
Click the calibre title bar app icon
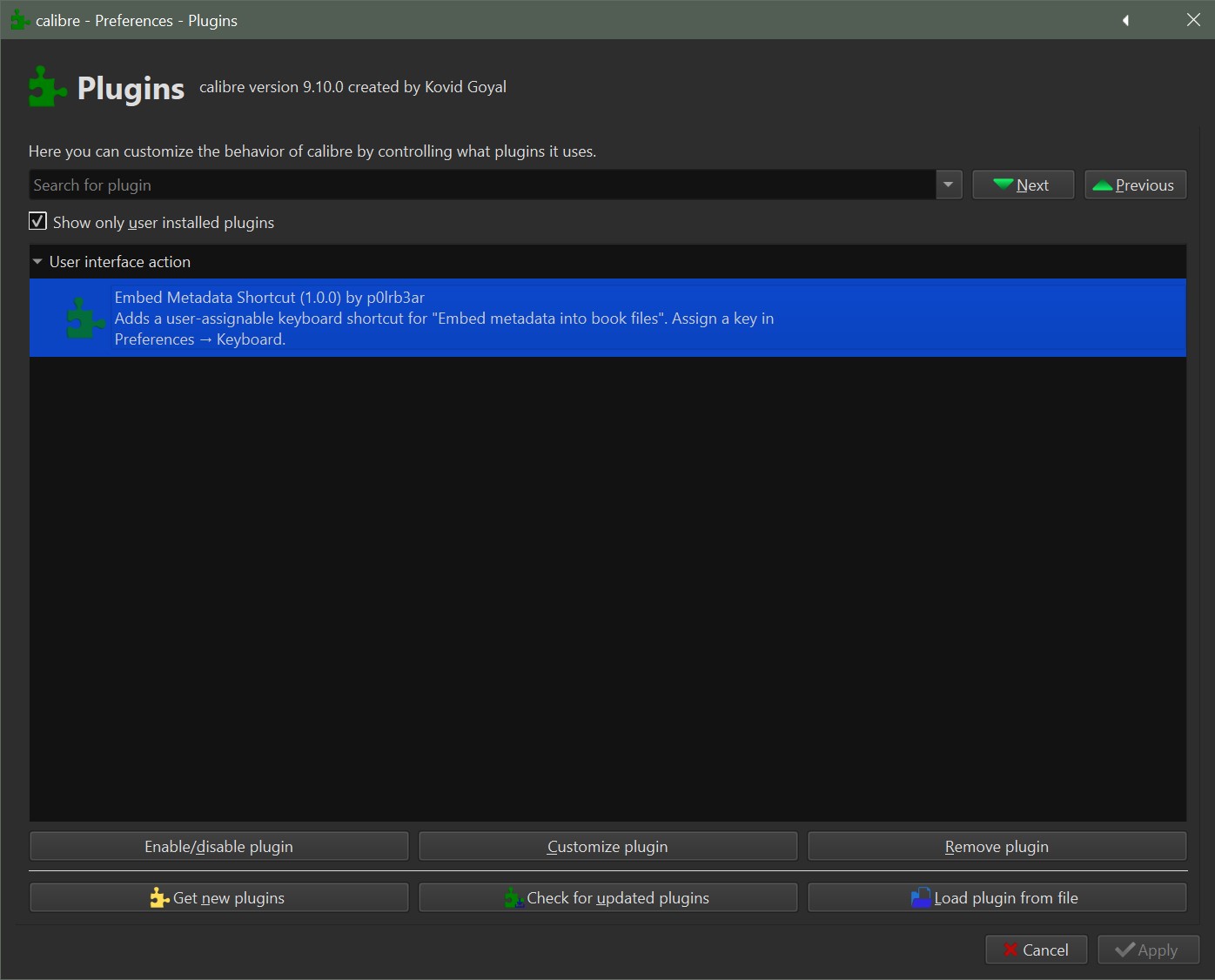pyautogui.click(x=19, y=20)
